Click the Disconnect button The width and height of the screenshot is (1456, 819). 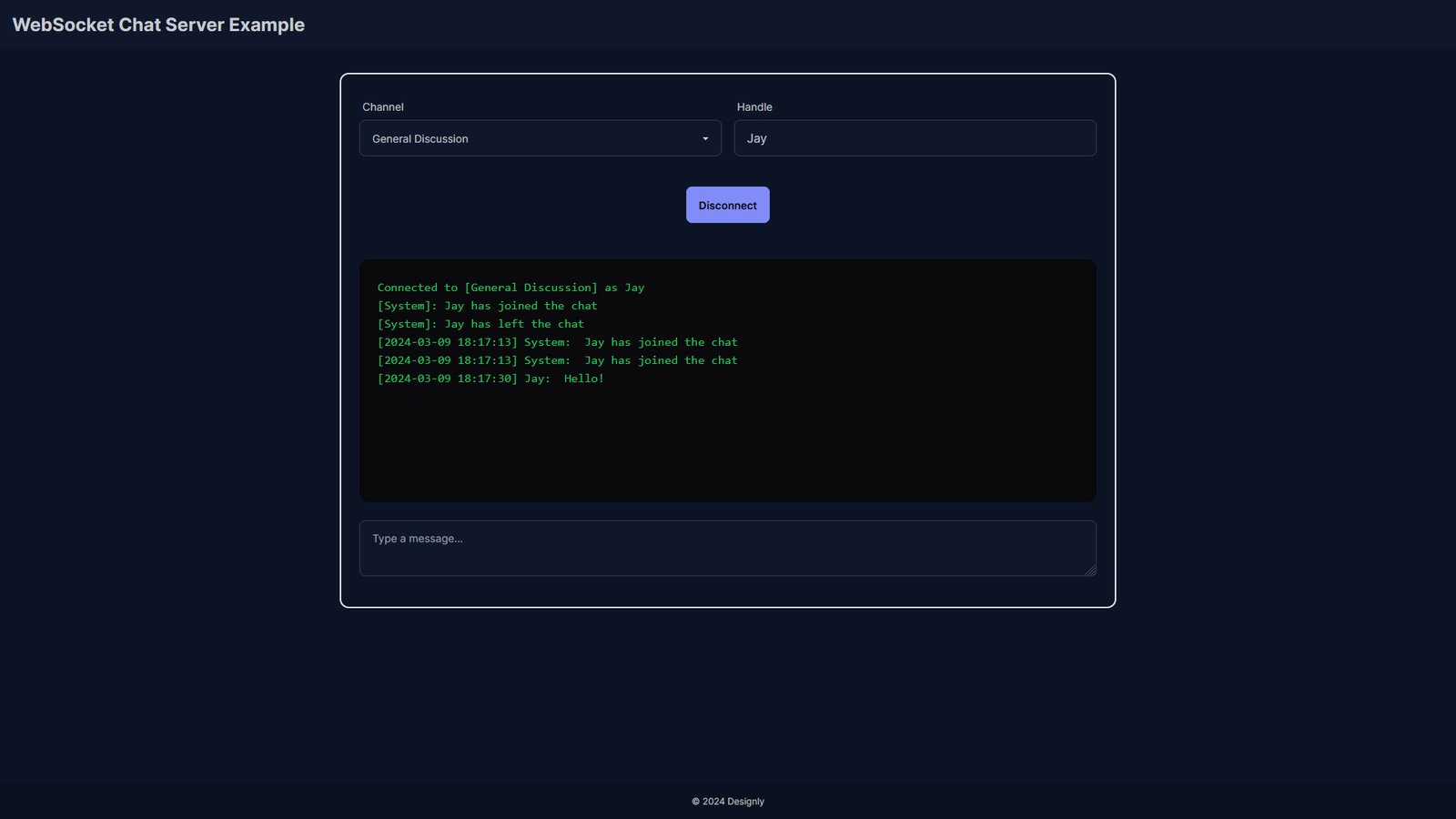(727, 205)
